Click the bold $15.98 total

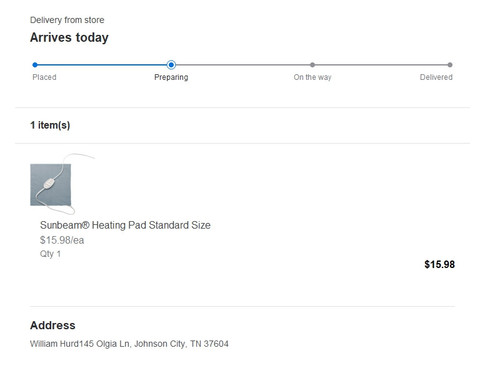coord(440,264)
